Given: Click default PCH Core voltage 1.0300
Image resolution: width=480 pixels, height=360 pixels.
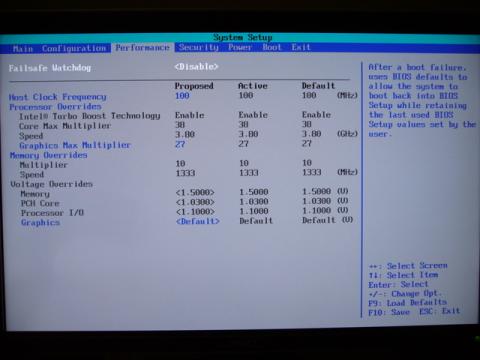Looking at the screenshot, I should pyautogui.click(x=316, y=201).
